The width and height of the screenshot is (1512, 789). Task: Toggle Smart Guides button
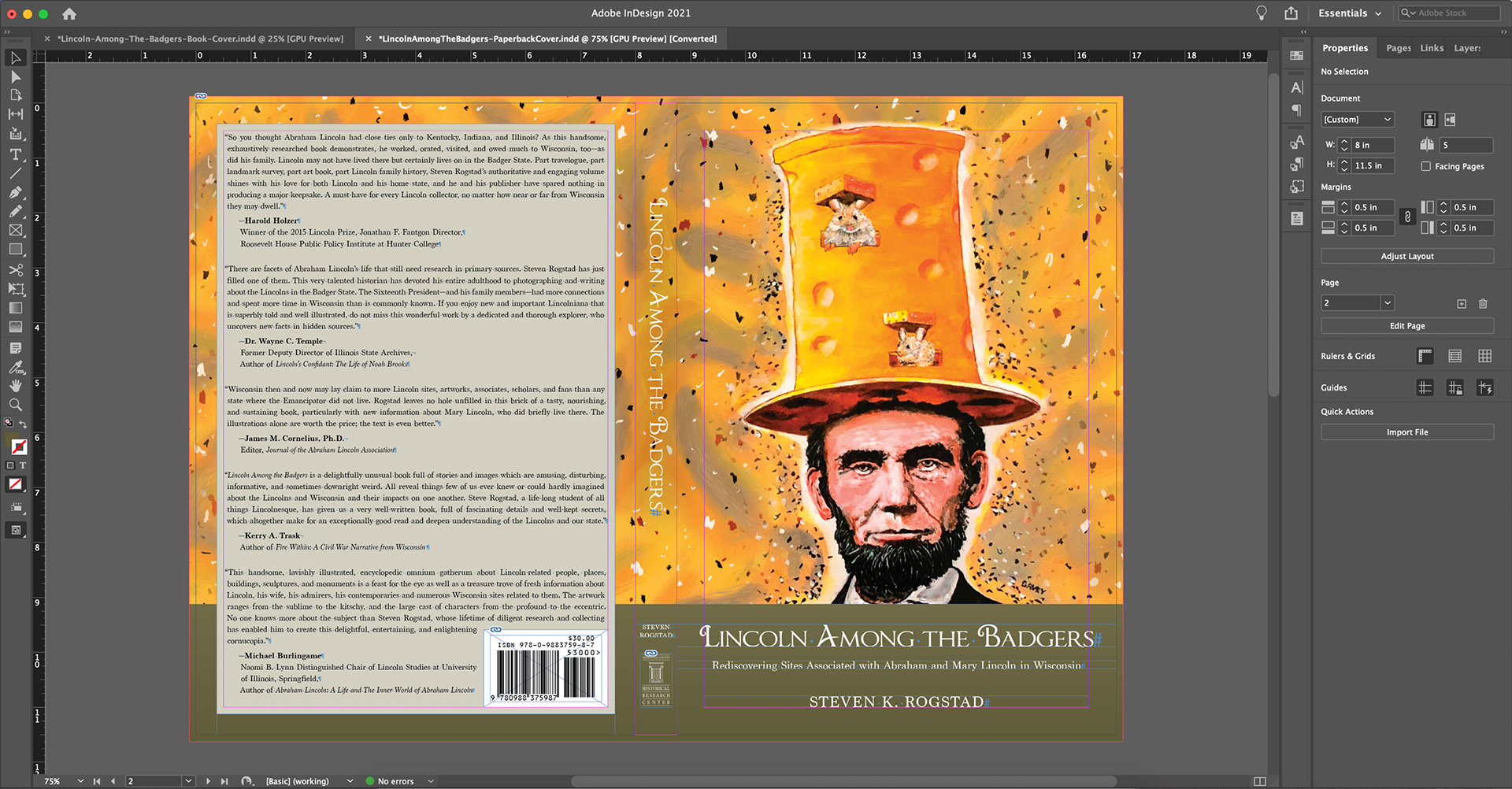pos(1484,387)
